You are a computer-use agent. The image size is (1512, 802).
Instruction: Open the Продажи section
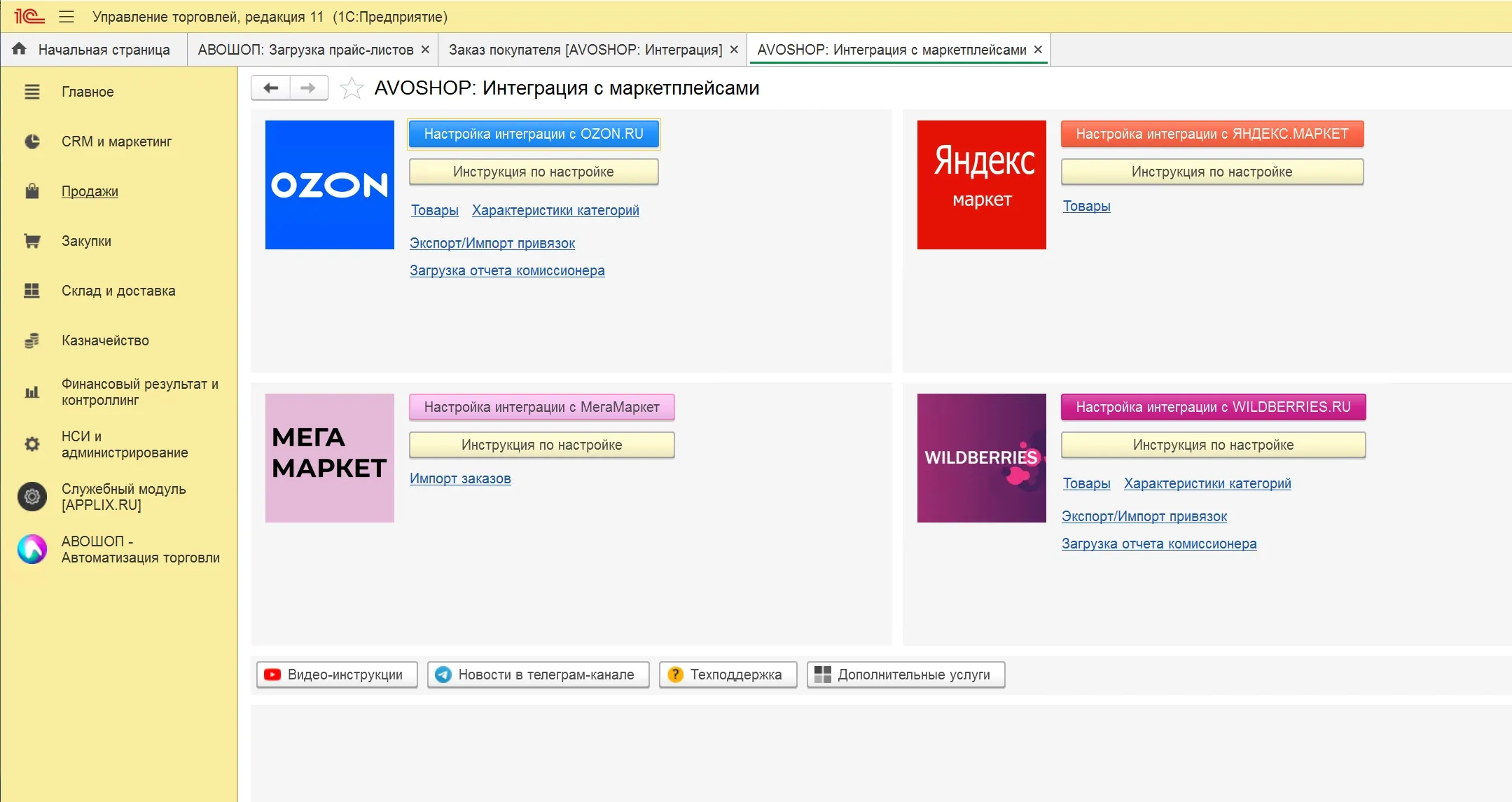coord(90,191)
